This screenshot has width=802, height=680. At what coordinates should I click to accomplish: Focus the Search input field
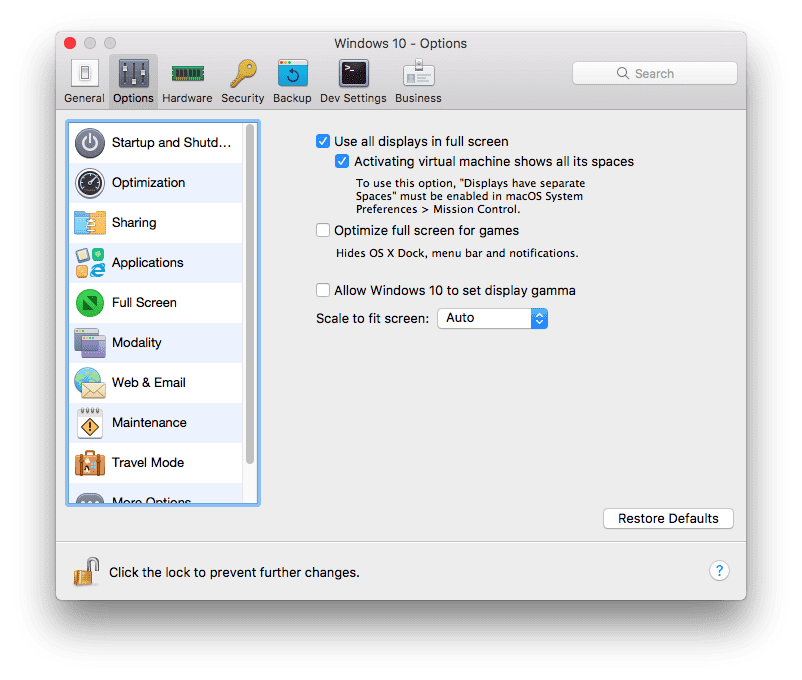click(655, 73)
